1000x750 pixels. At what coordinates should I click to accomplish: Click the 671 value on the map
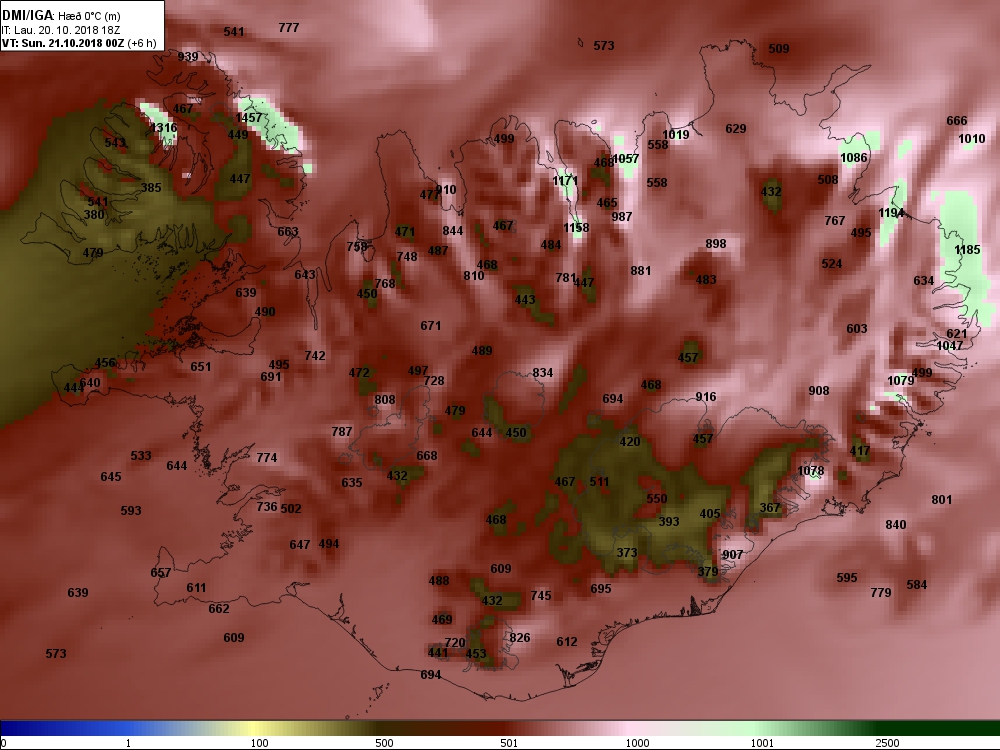[430, 326]
